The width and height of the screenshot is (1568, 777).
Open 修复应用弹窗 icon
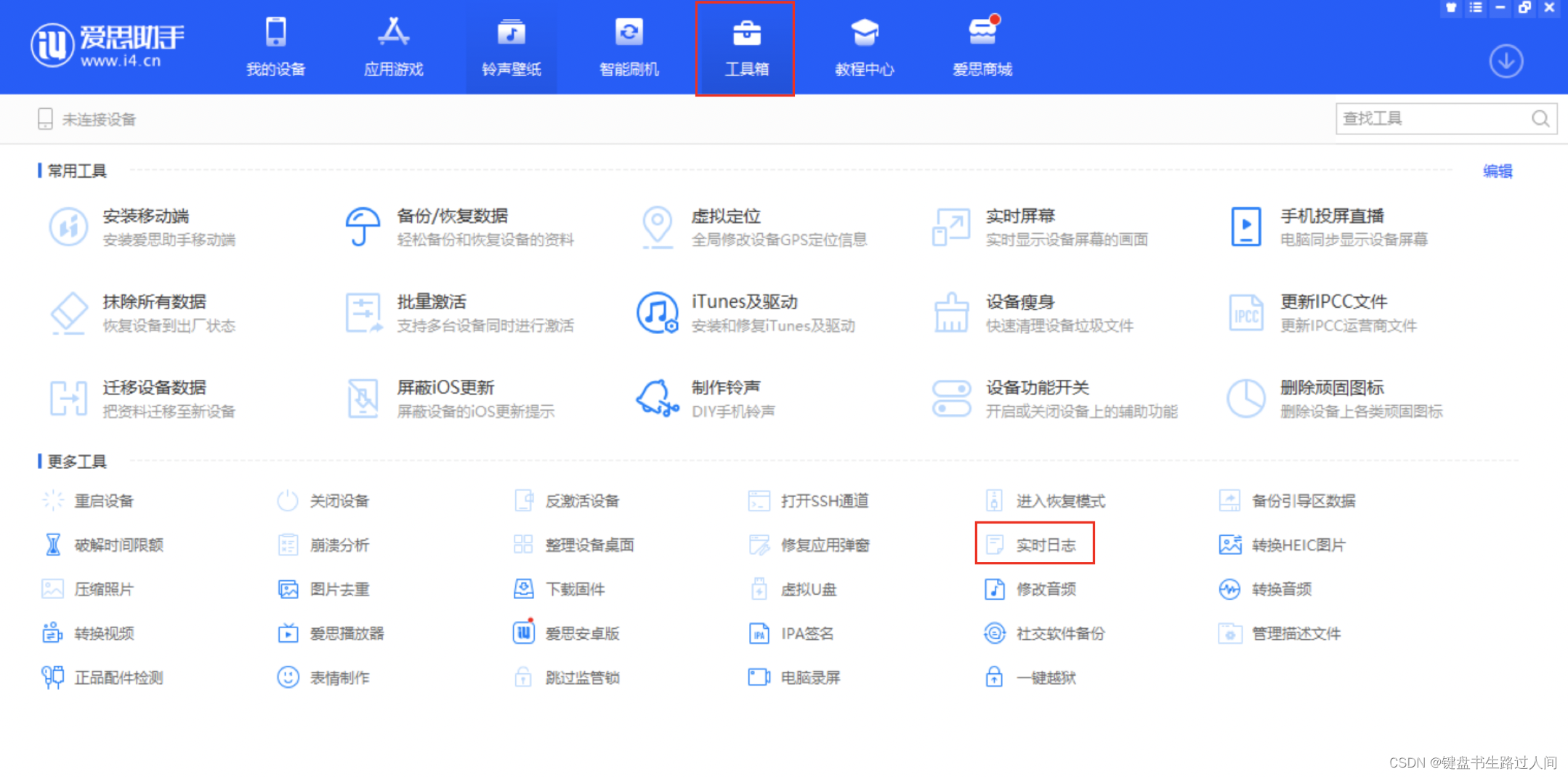point(759,545)
